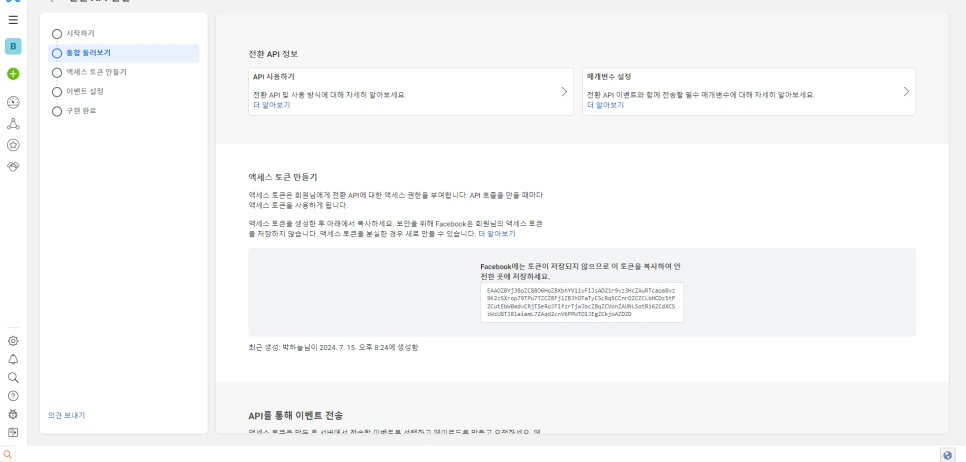The height and width of the screenshot is (462, 966).
Task: Open the bell notifications icon
Action: (13, 359)
